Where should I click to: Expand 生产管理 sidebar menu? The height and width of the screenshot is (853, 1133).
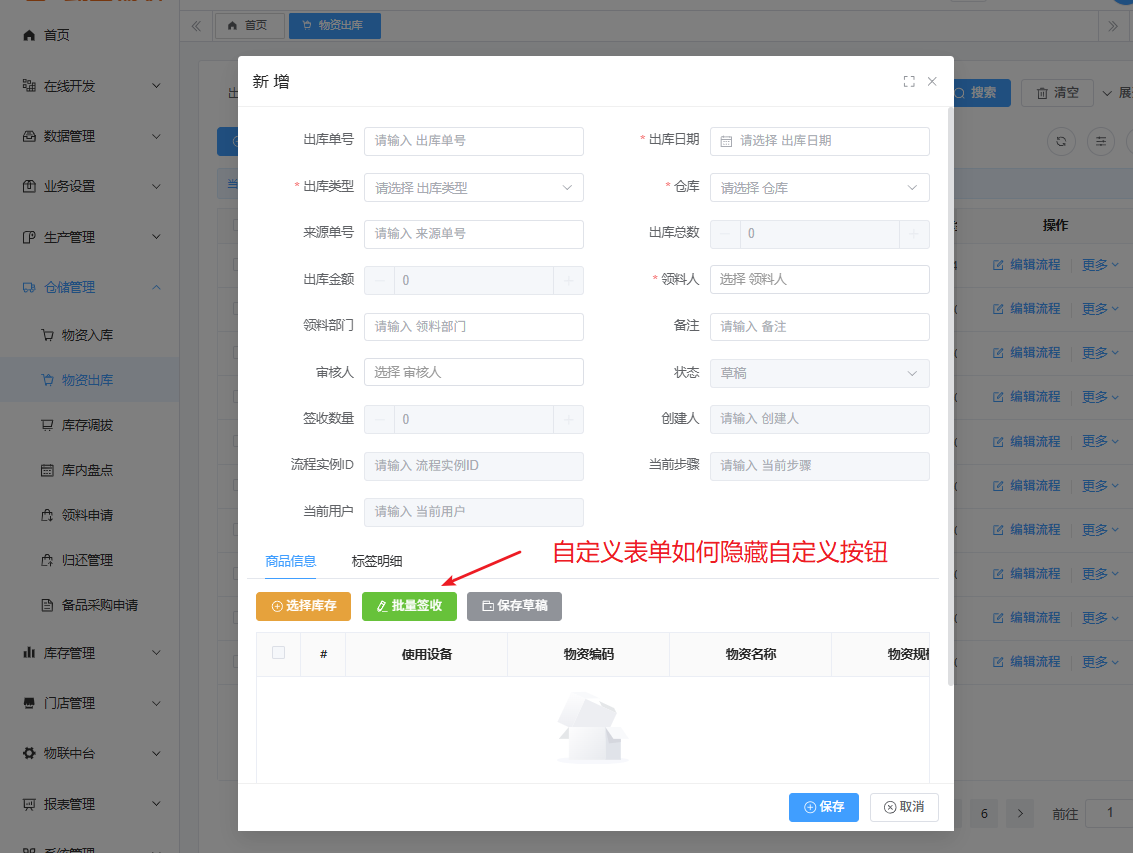click(x=90, y=237)
